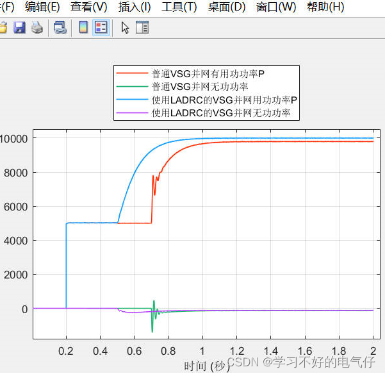Click the 时间 (秒) x-axis label
Viewport: 387px width, 373px height.
(205, 366)
